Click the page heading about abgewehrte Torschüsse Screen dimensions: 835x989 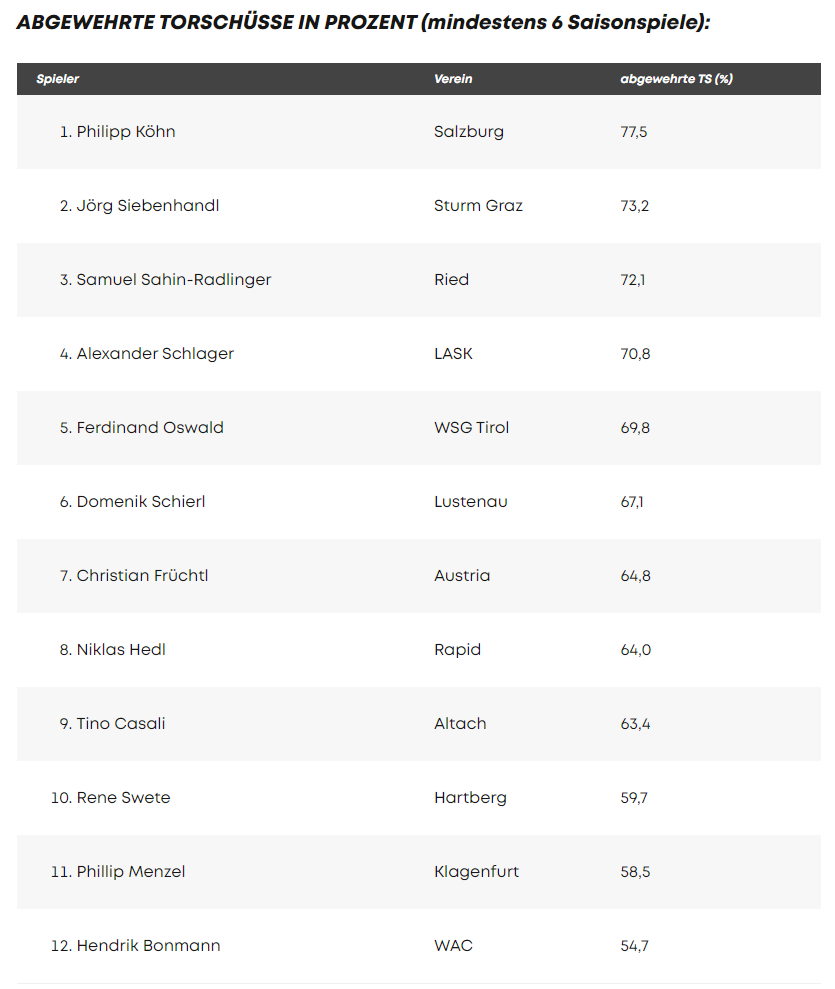click(363, 22)
